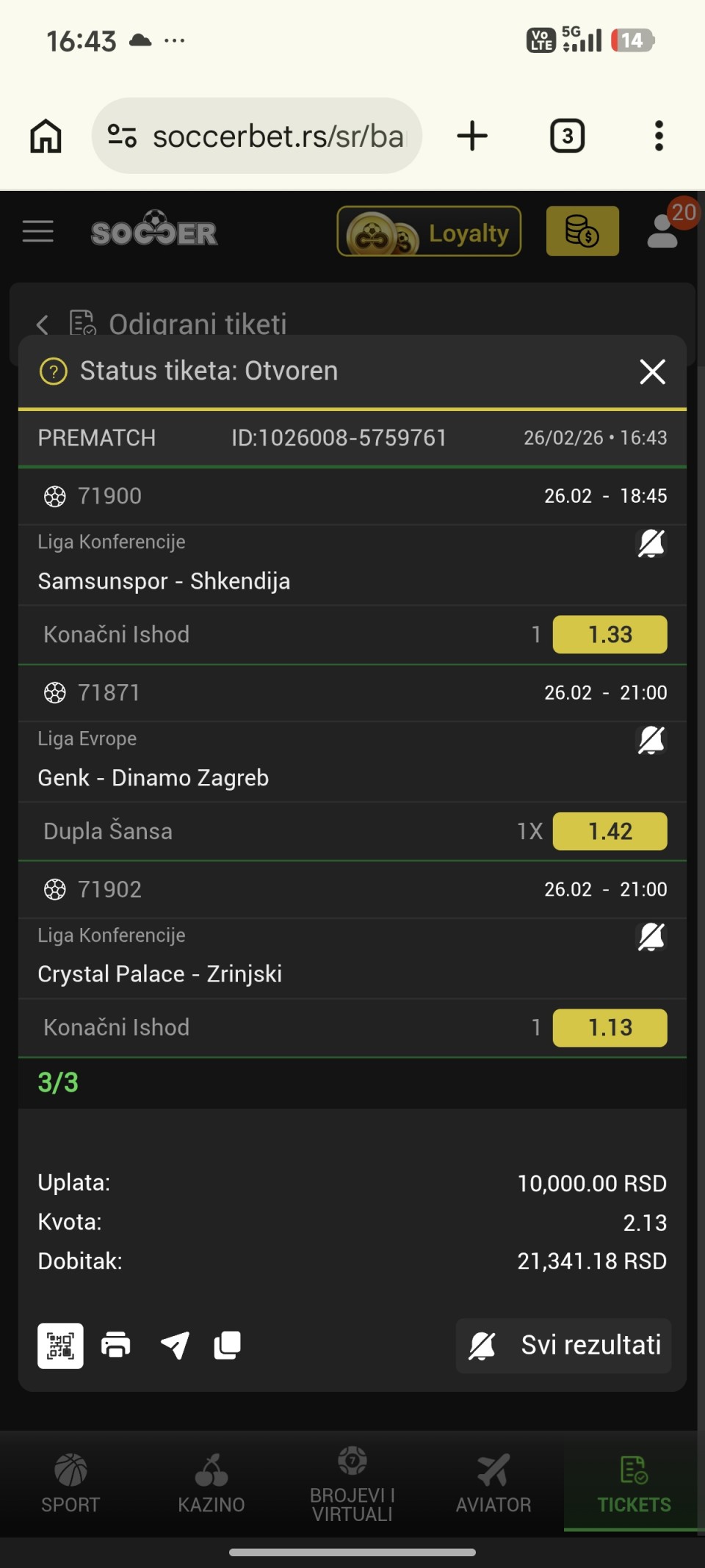Open the deposit coins icon
The width and height of the screenshot is (705, 1568).
(x=582, y=231)
